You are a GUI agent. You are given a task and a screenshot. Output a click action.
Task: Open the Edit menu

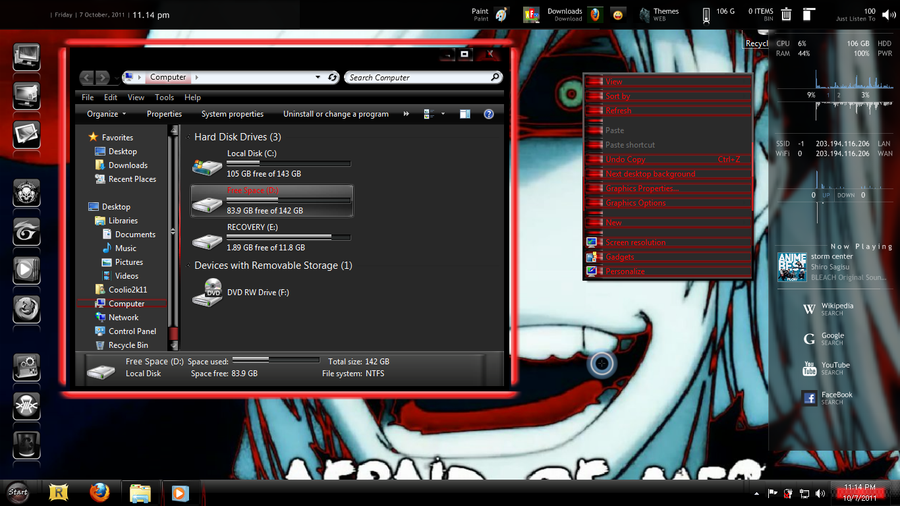110,98
